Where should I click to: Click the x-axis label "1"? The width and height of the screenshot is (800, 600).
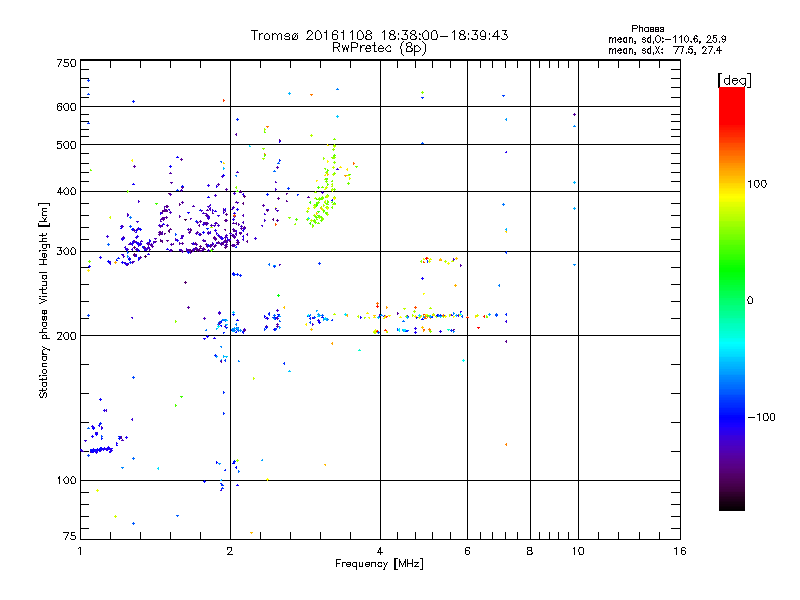(x=80, y=551)
